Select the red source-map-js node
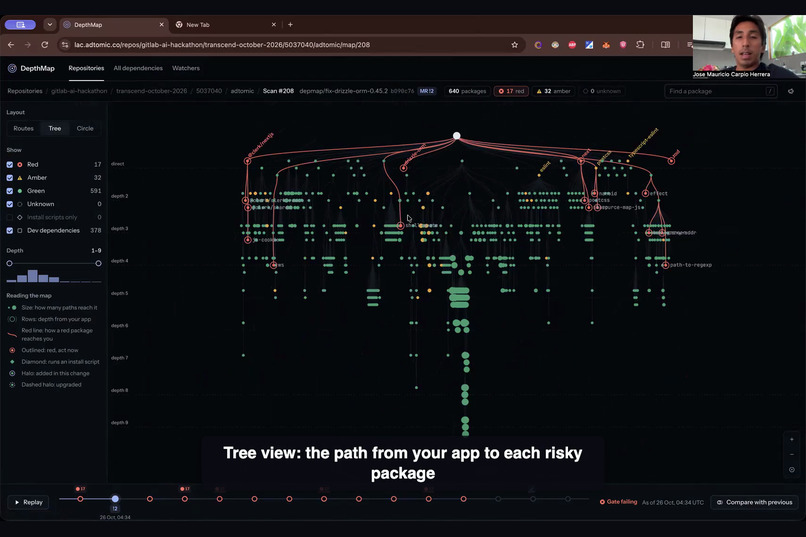This screenshot has height=537, width=806. coord(597,207)
